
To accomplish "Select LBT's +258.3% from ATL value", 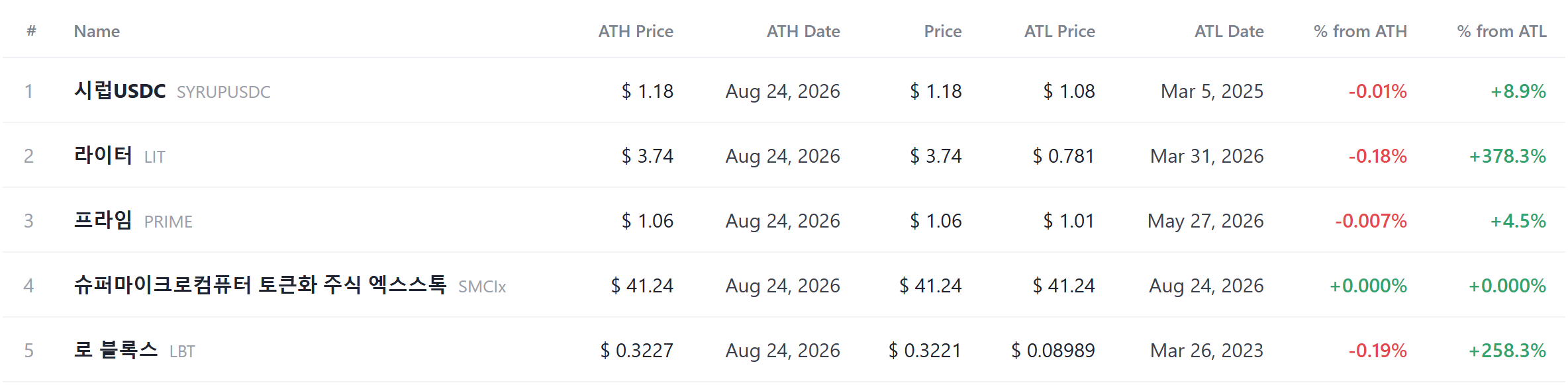I will coord(1508,350).
